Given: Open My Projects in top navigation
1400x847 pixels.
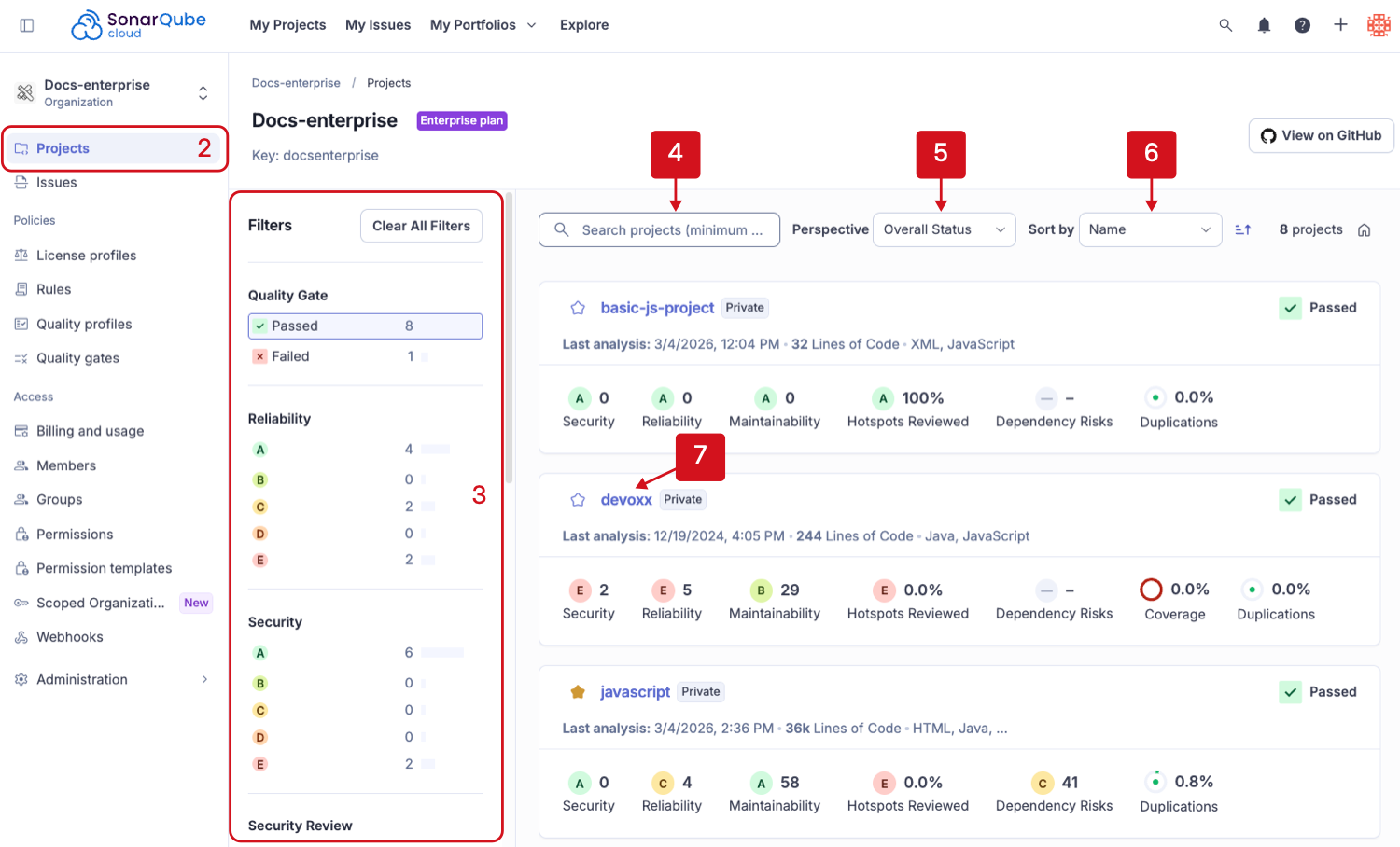Looking at the screenshot, I should pos(287,25).
